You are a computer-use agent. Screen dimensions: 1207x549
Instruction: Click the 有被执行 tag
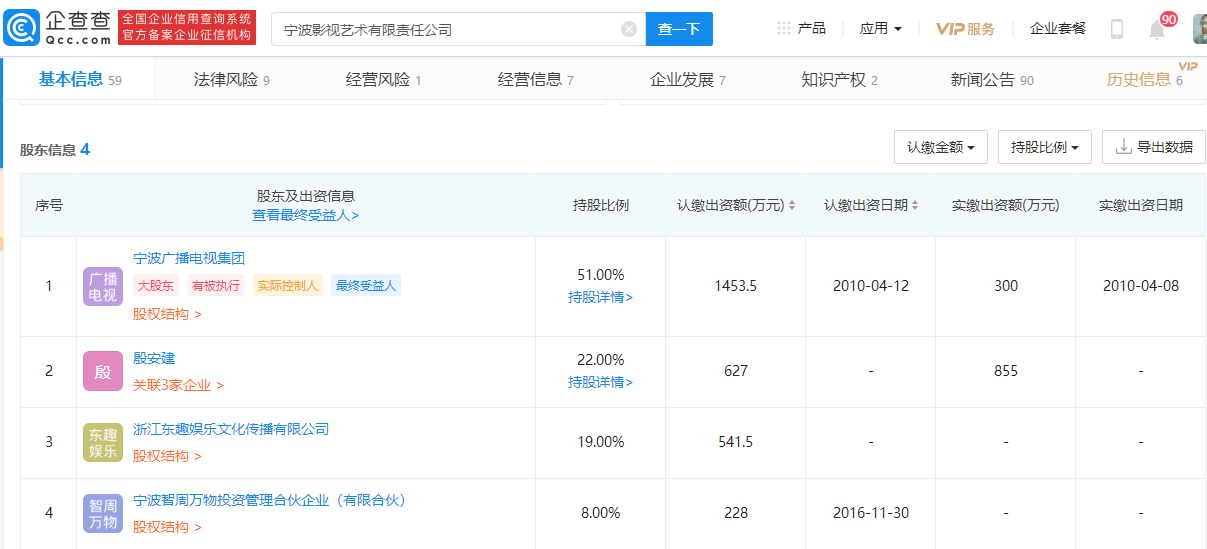pyautogui.click(x=216, y=286)
